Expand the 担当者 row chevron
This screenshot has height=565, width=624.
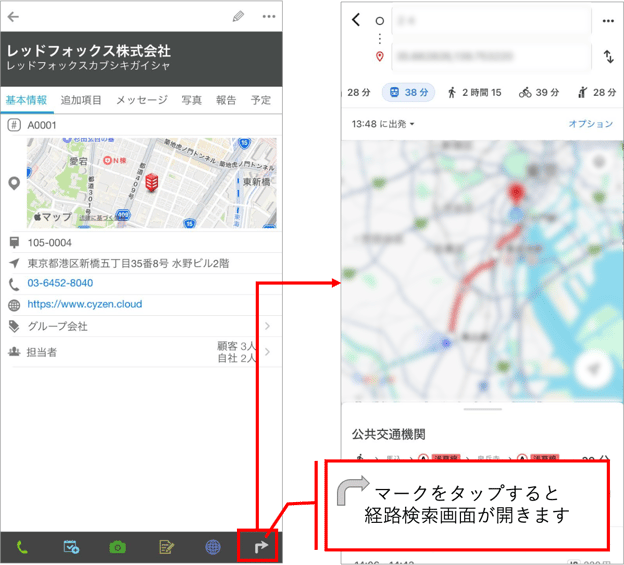click(x=267, y=352)
